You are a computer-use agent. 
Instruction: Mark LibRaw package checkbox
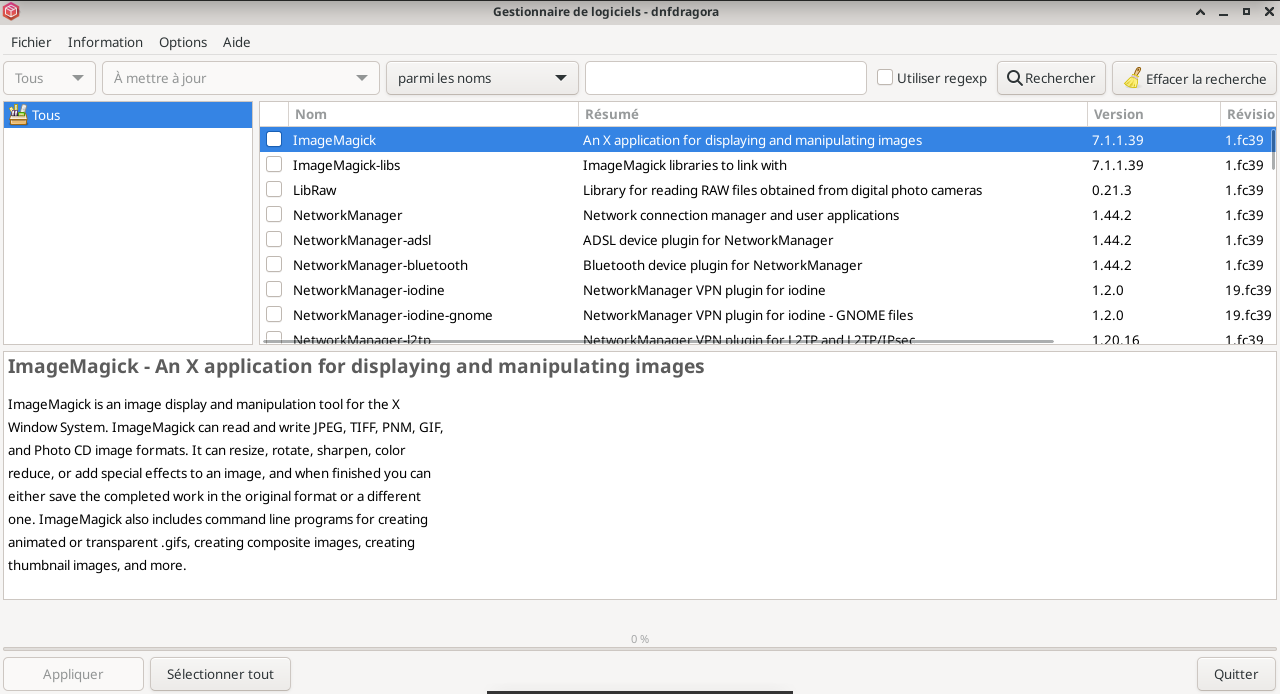pos(274,189)
